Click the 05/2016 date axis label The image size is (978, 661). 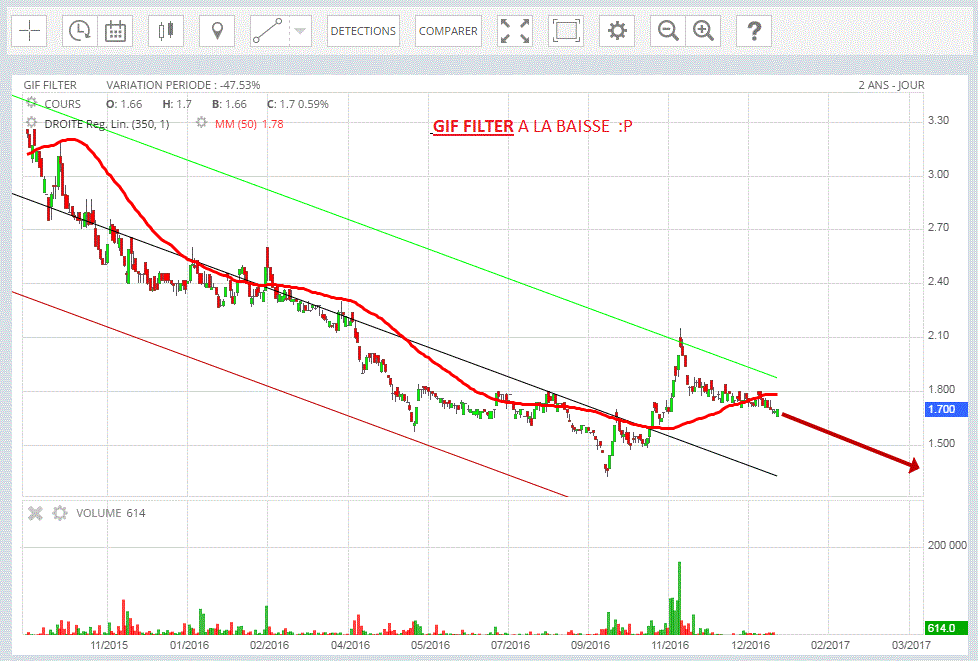pos(430,645)
